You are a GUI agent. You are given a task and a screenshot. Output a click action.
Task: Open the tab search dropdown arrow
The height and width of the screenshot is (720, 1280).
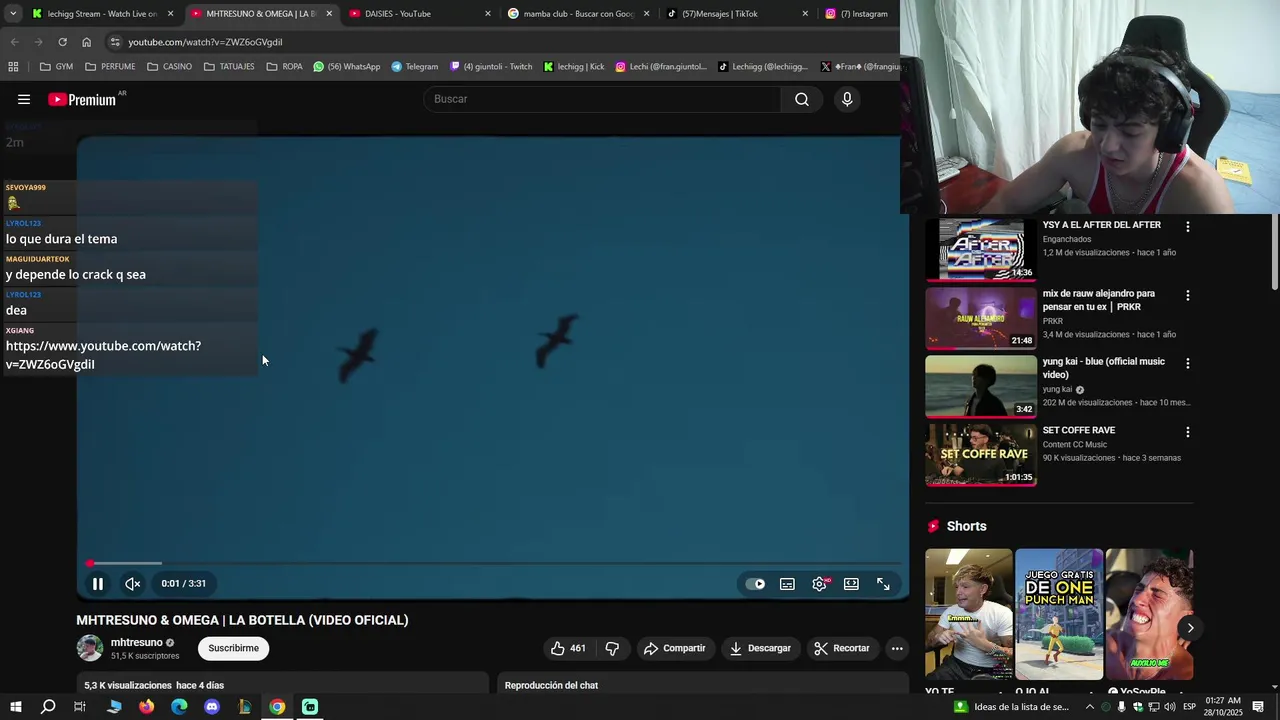pyautogui.click(x=13, y=14)
